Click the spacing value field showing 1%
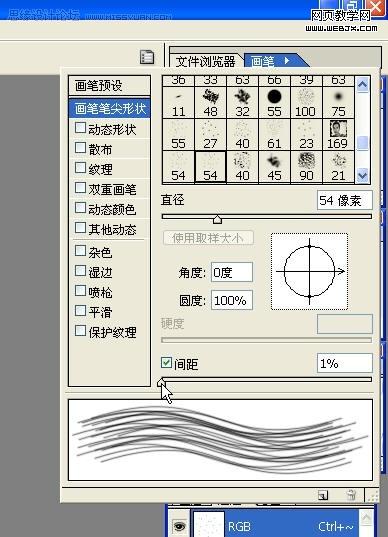The width and height of the screenshot is (388, 537). [345, 363]
